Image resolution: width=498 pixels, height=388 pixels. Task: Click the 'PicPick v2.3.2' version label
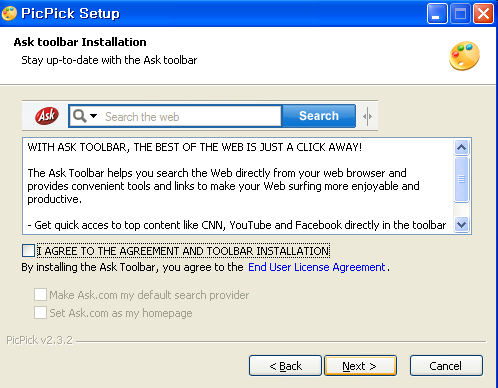click(x=40, y=340)
